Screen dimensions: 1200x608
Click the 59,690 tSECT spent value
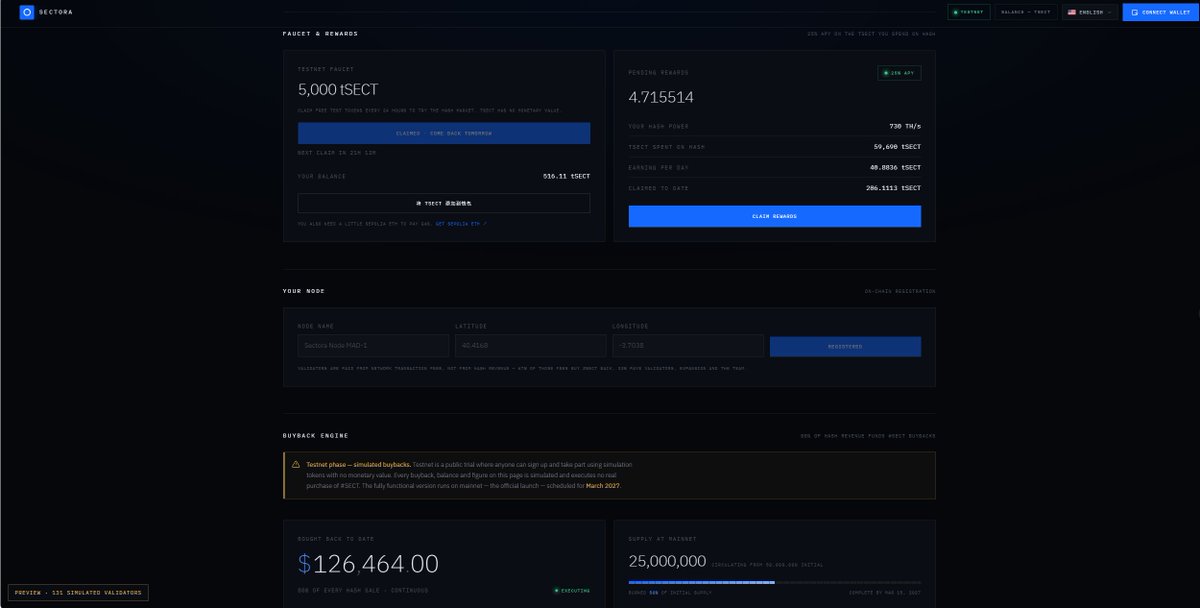pyautogui.click(x=897, y=147)
